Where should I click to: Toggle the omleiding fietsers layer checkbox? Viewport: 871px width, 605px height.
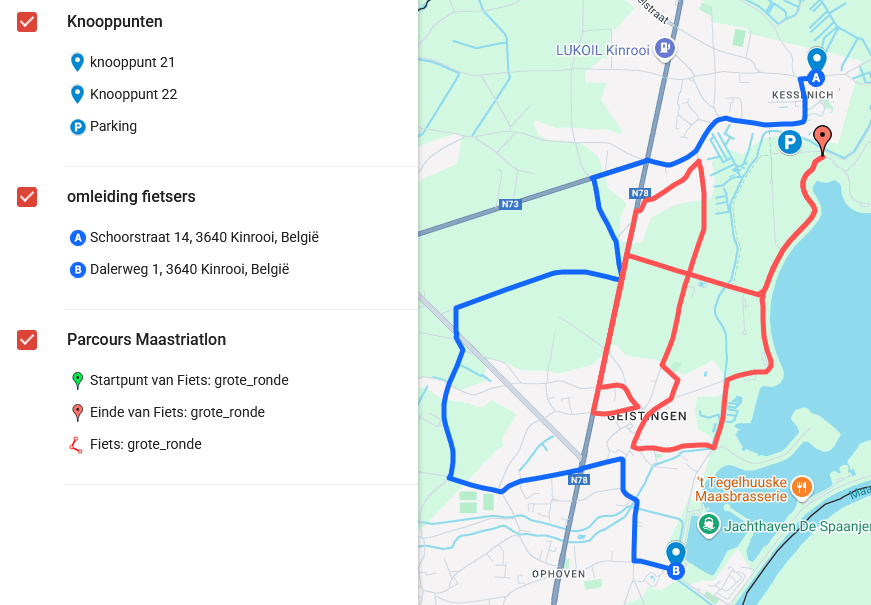coord(27,197)
